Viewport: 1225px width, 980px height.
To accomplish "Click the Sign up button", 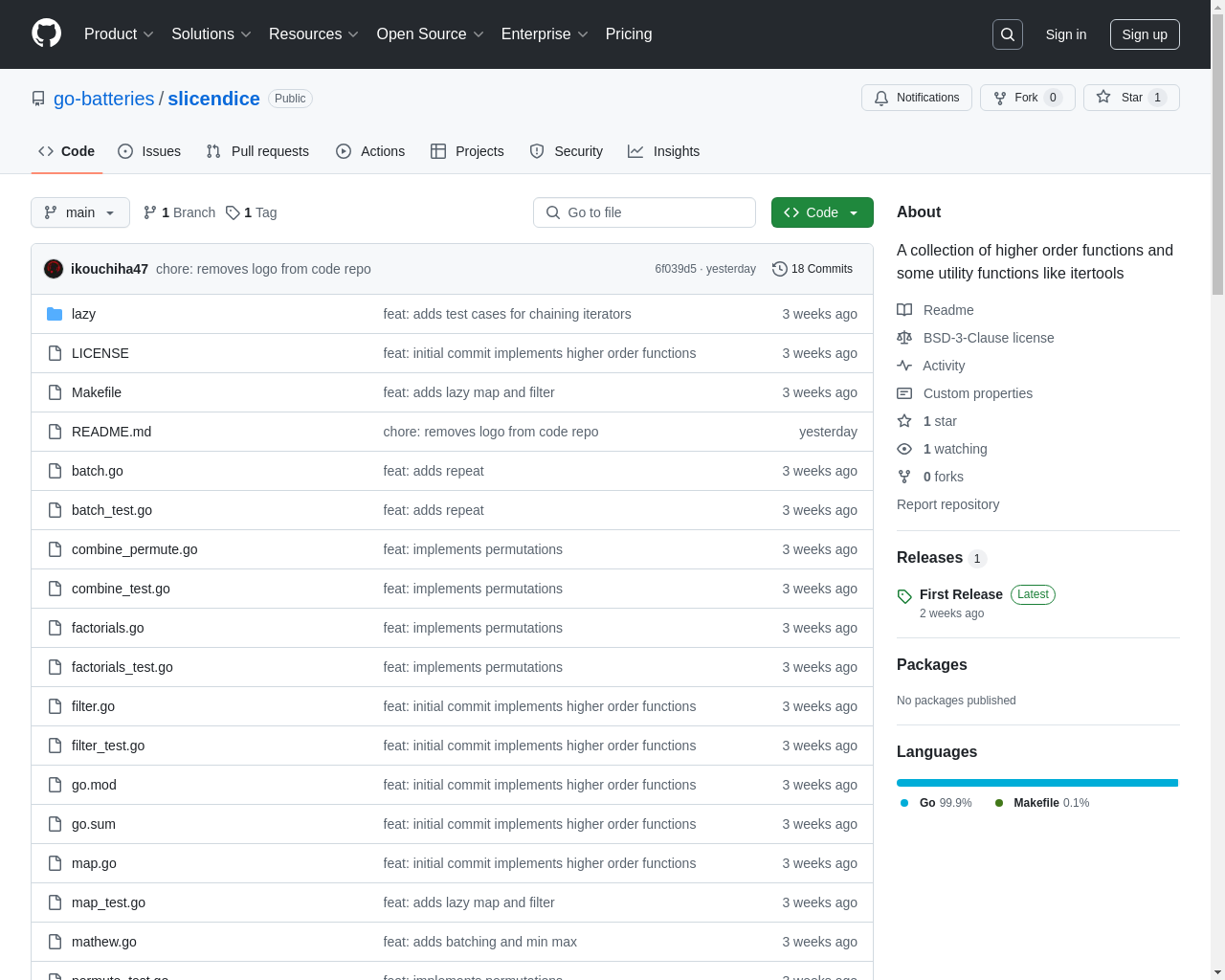I will click(x=1145, y=34).
